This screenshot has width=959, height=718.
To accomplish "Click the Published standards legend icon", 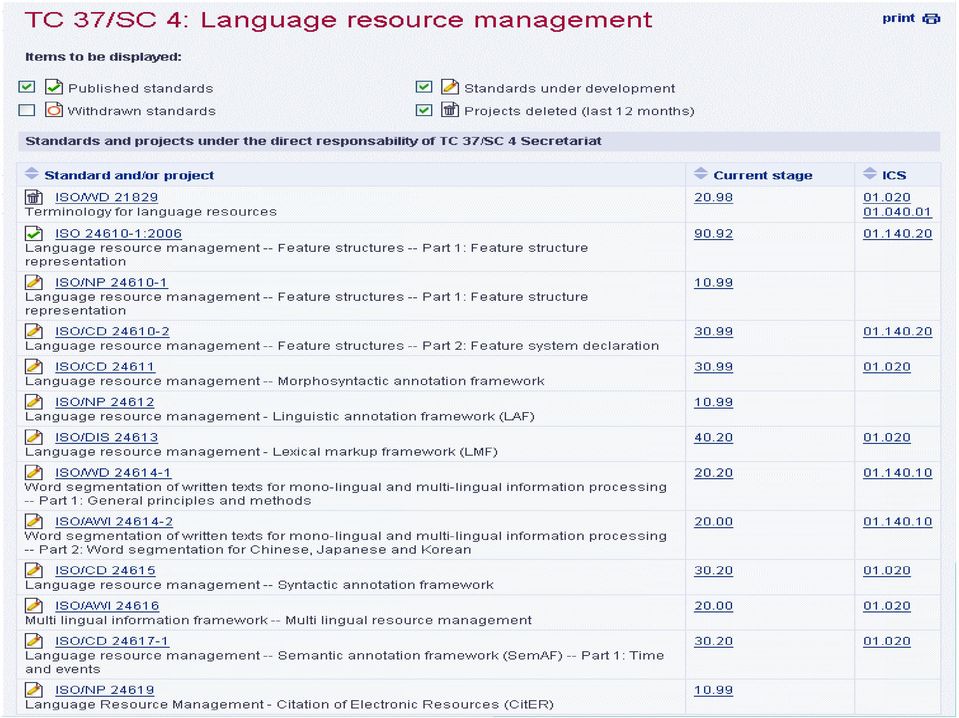I will tap(54, 87).
